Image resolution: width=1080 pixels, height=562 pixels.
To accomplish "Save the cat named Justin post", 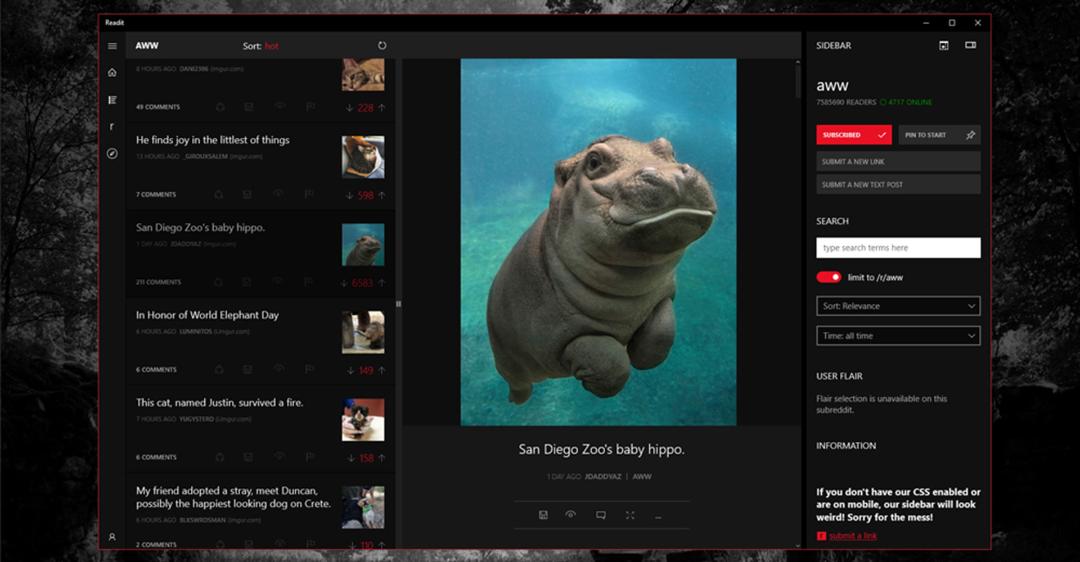I will (x=249, y=457).
